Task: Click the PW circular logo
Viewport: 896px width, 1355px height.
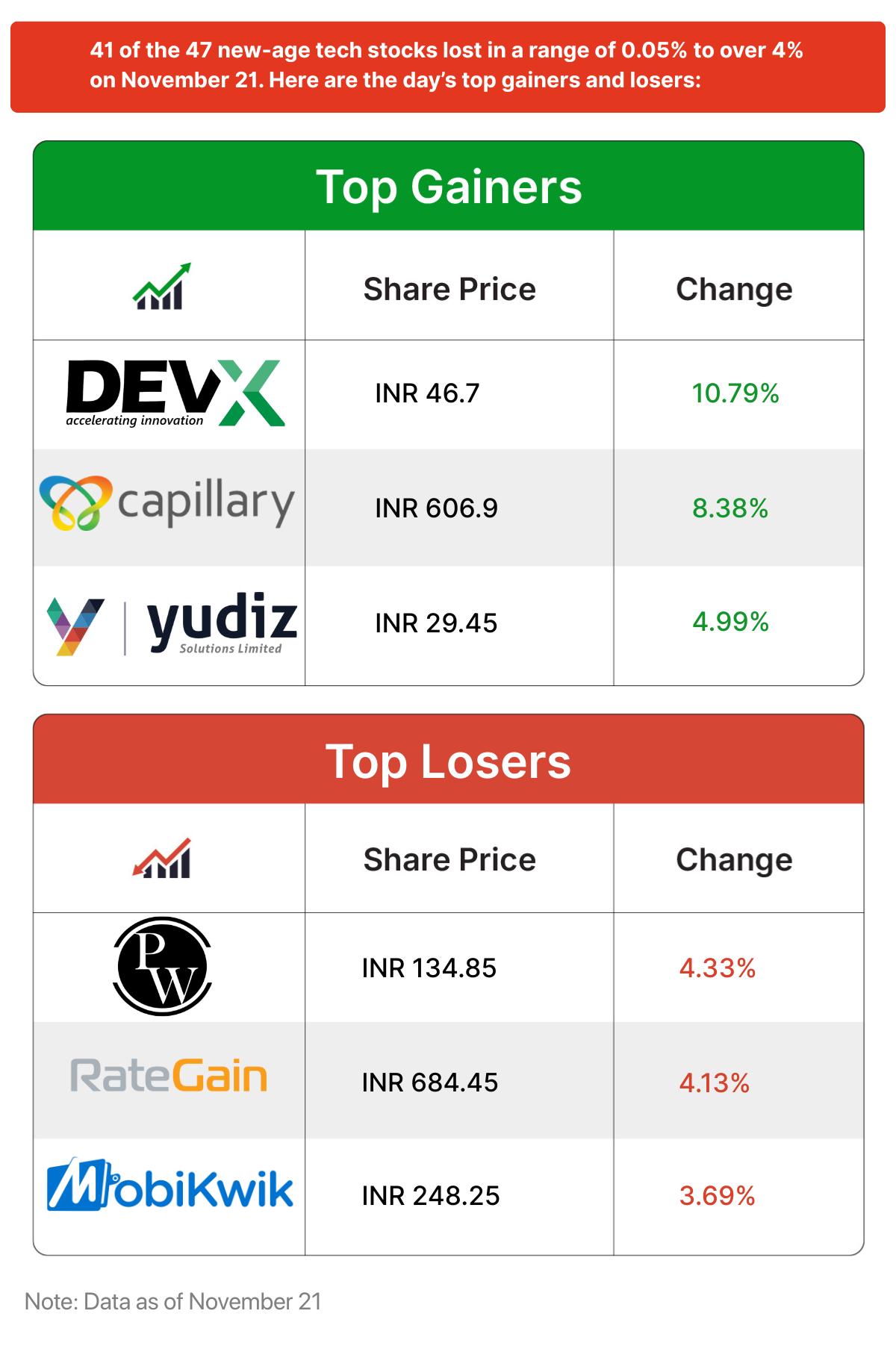Action: (162, 966)
